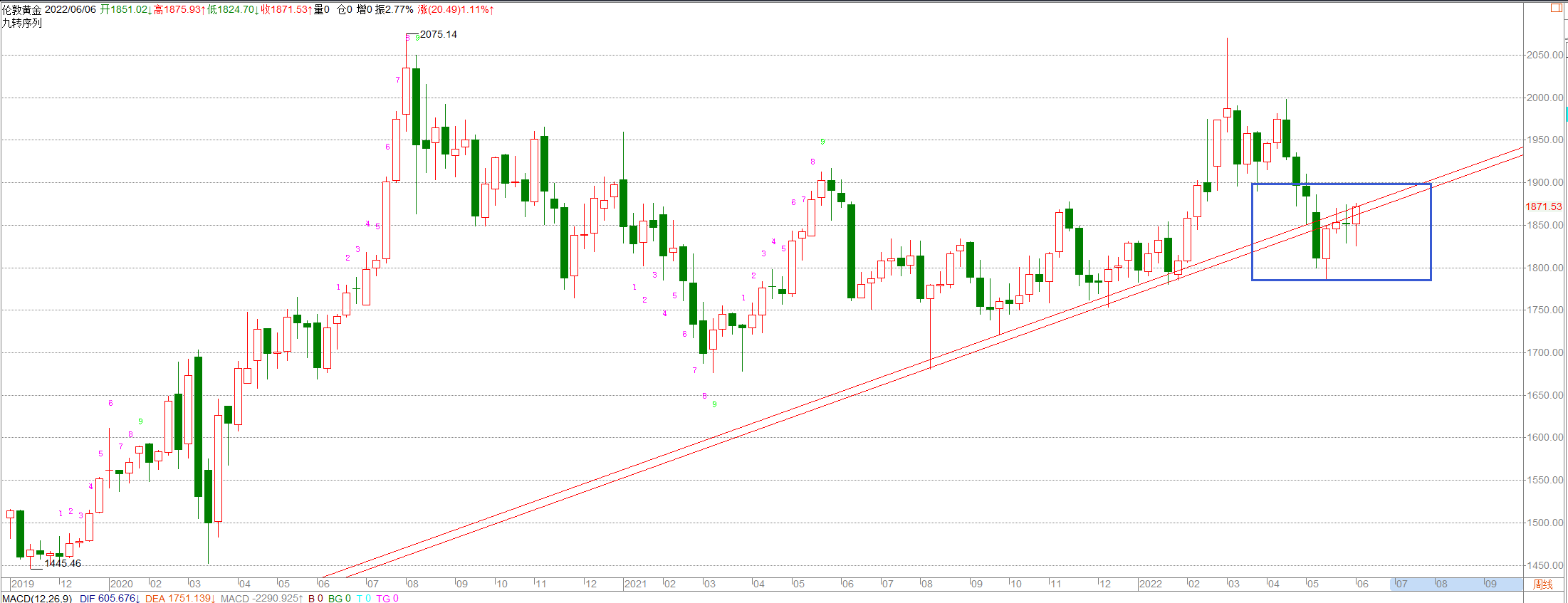Click the 伦敦黄金 instrument name
1568x603 pixels.
pos(22,9)
